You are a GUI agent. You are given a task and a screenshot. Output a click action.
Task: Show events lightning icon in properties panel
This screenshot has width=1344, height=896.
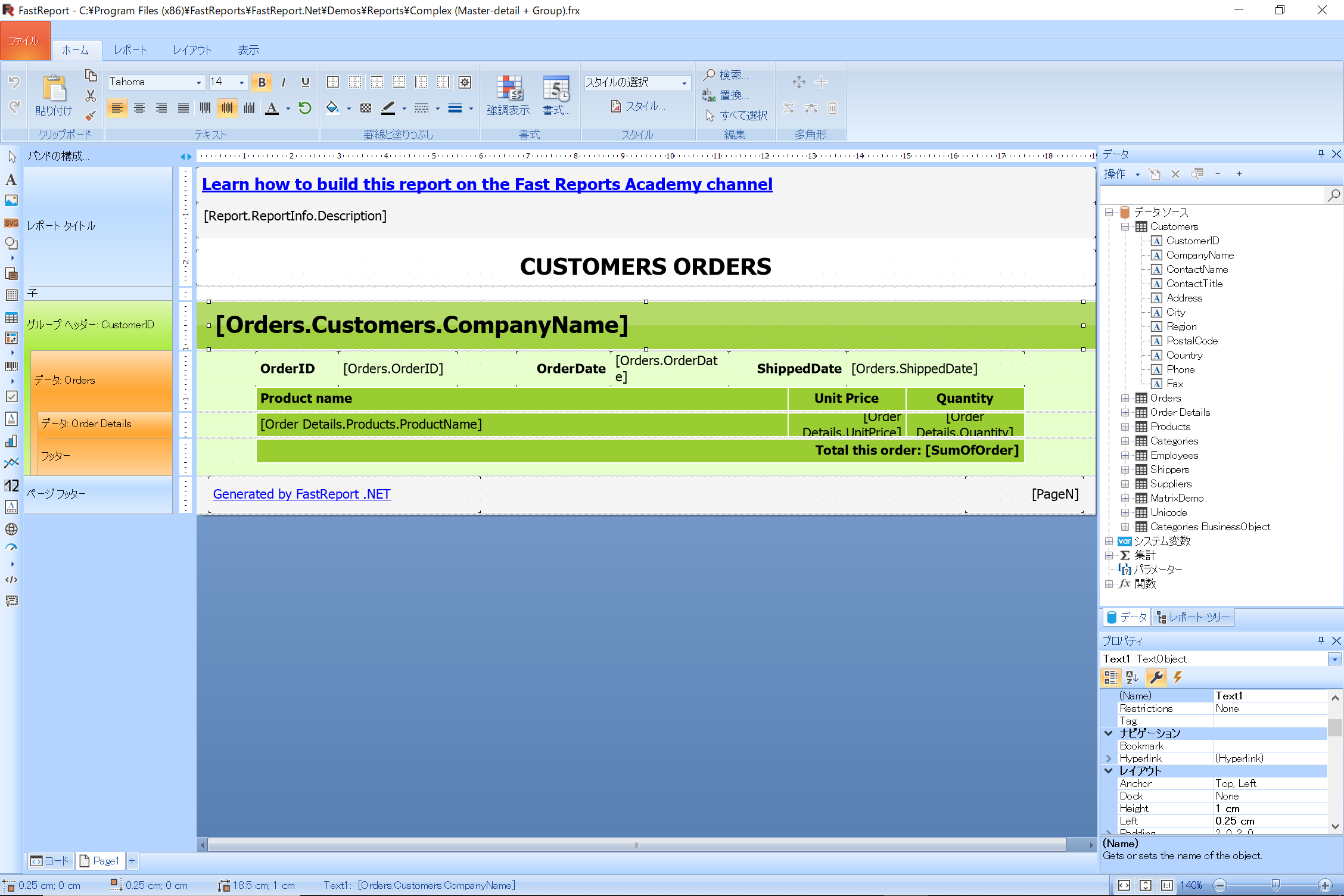(x=1178, y=677)
